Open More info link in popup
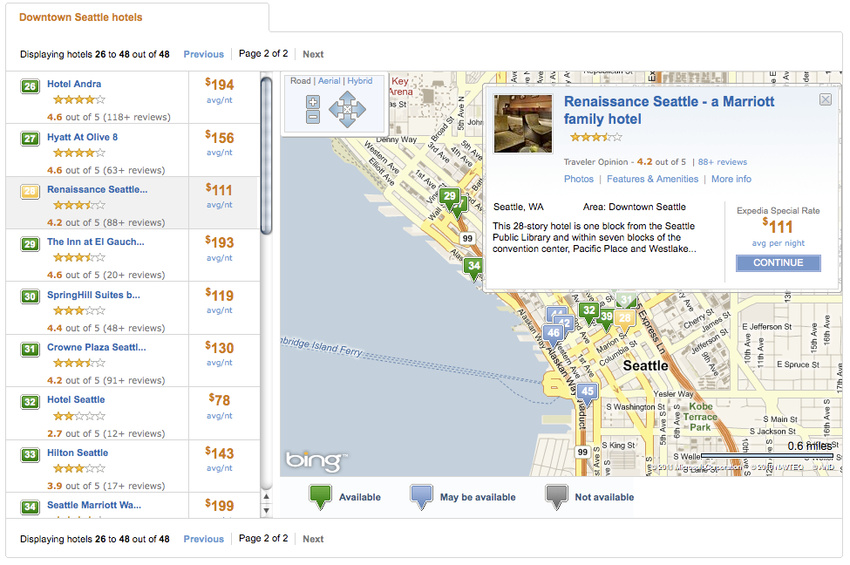Screen dimensions: 850x565 coord(731,179)
